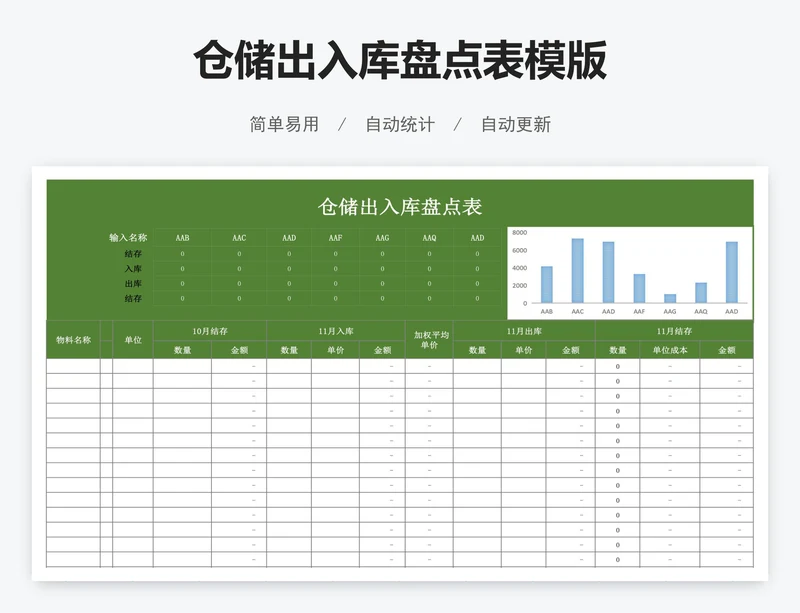Image resolution: width=800 pixels, height=613 pixels.
Task: Click the 入库 value under AAF
Action: (x=335, y=268)
